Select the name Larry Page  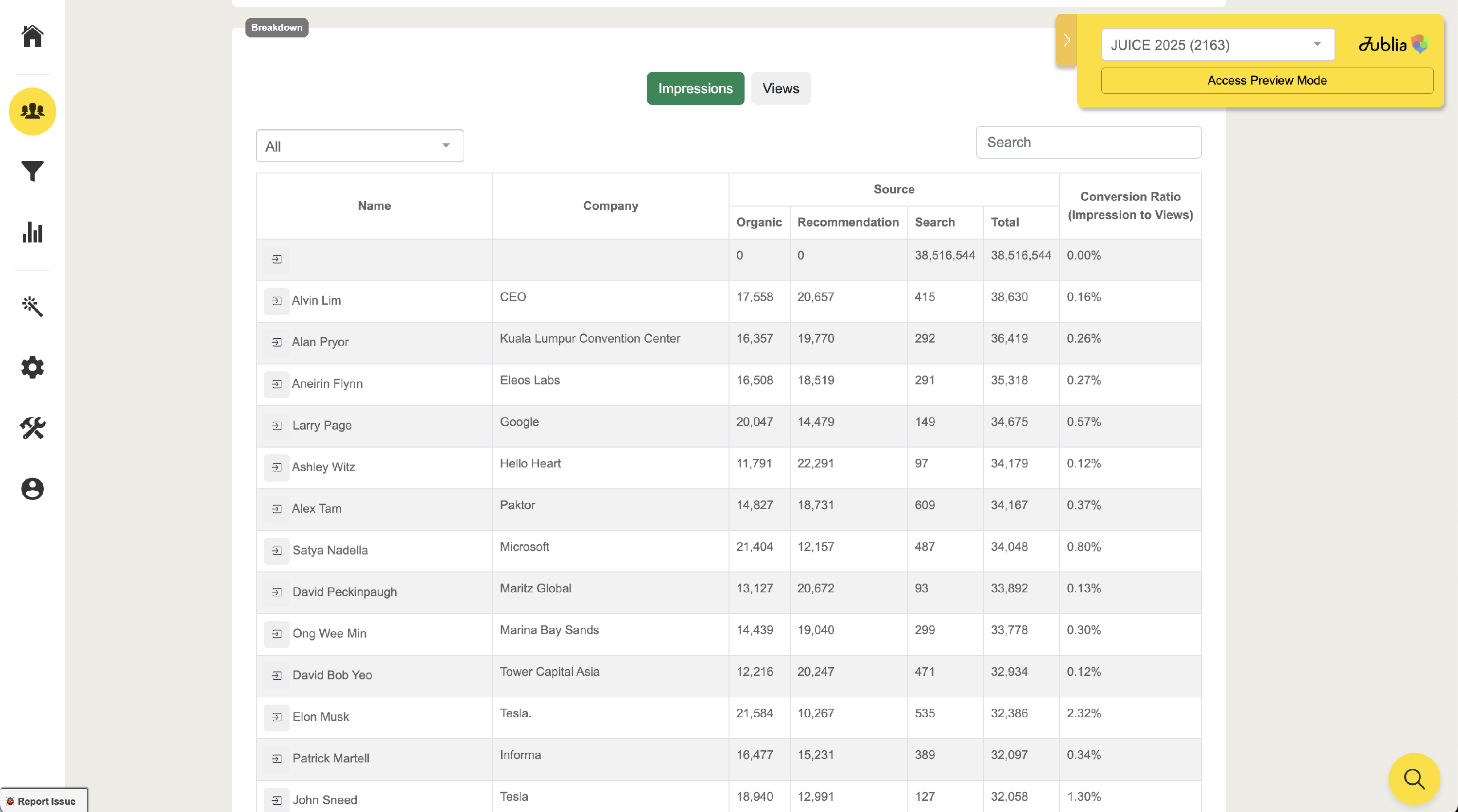point(321,426)
